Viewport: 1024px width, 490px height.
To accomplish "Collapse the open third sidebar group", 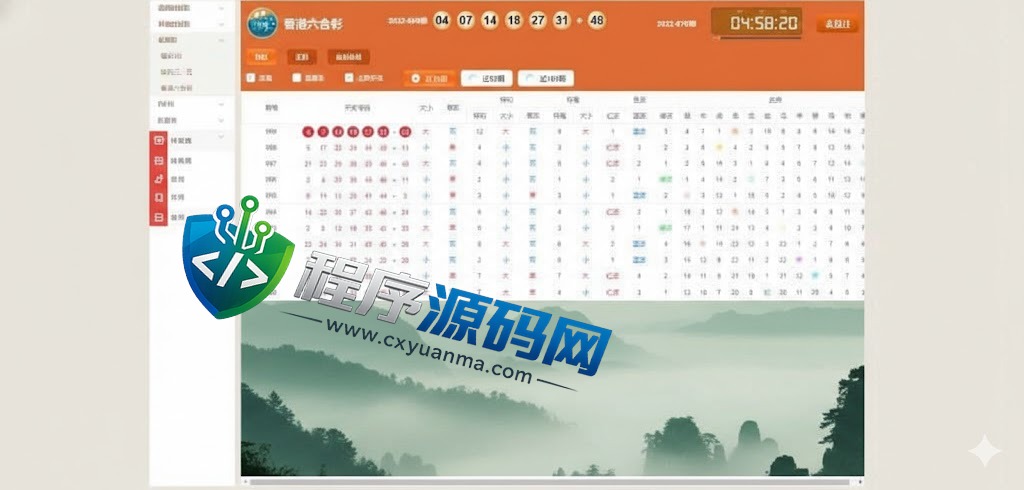I will pos(221,40).
